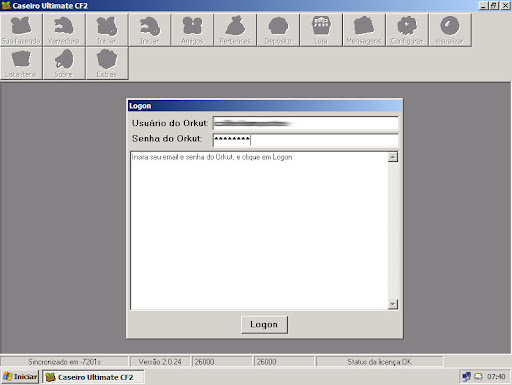The width and height of the screenshot is (512, 385).
Task: Click the Visualizar toolbar icon
Action: (450, 30)
